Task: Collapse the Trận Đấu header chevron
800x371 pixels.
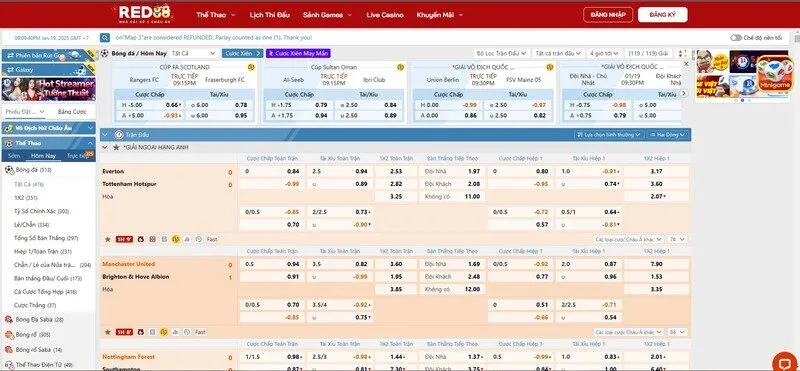Action: (x=105, y=135)
